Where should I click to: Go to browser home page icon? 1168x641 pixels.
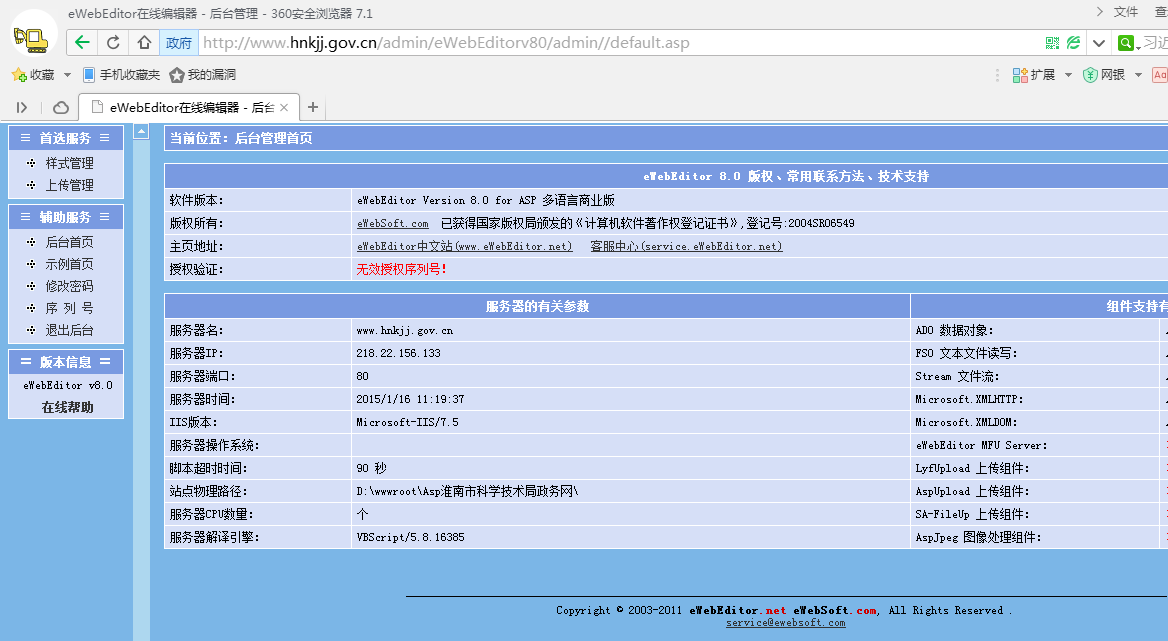click(x=145, y=42)
